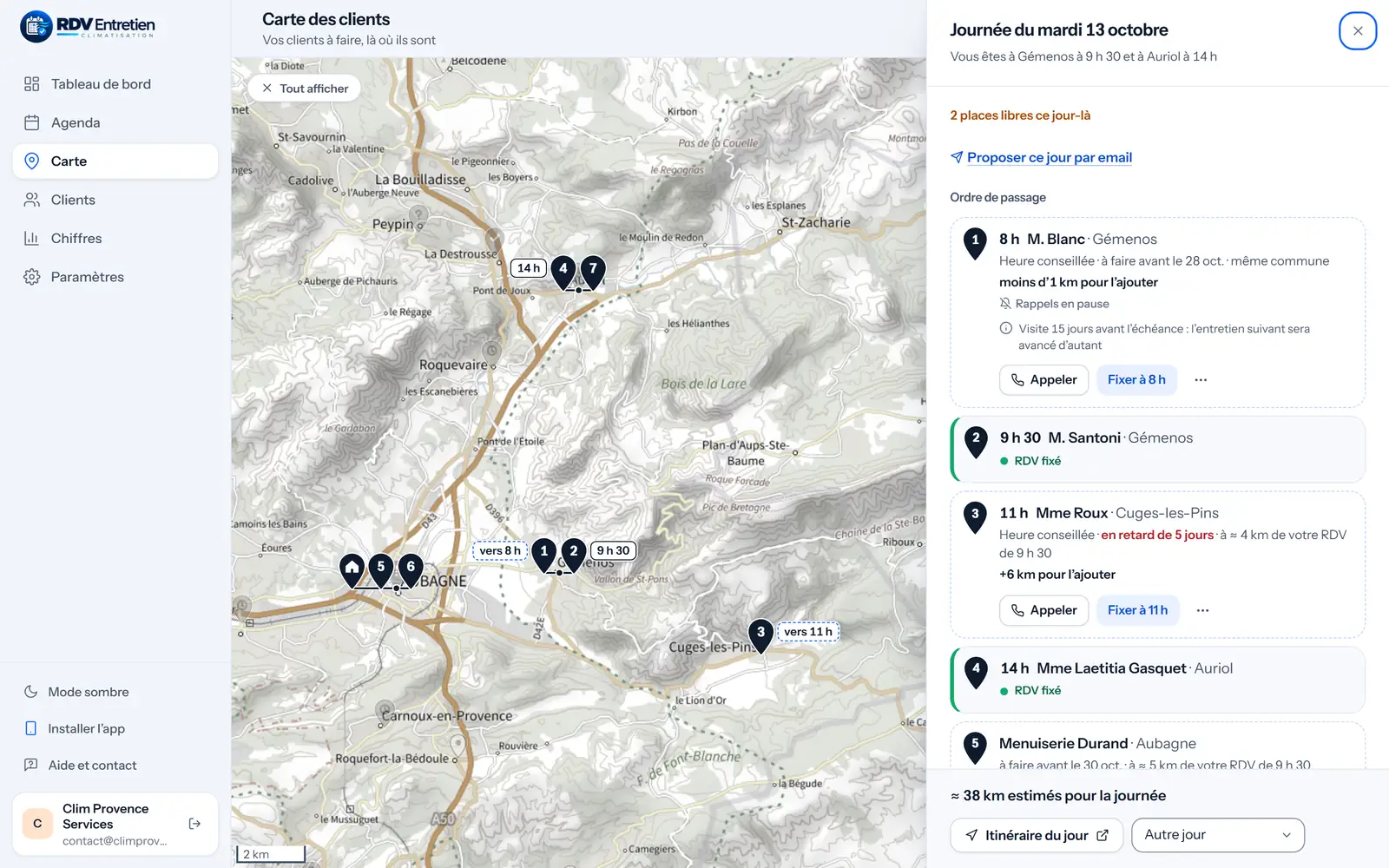Select map marker 1 at Gémenos
This screenshot has width=1389, height=868.
click(x=544, y=554)
